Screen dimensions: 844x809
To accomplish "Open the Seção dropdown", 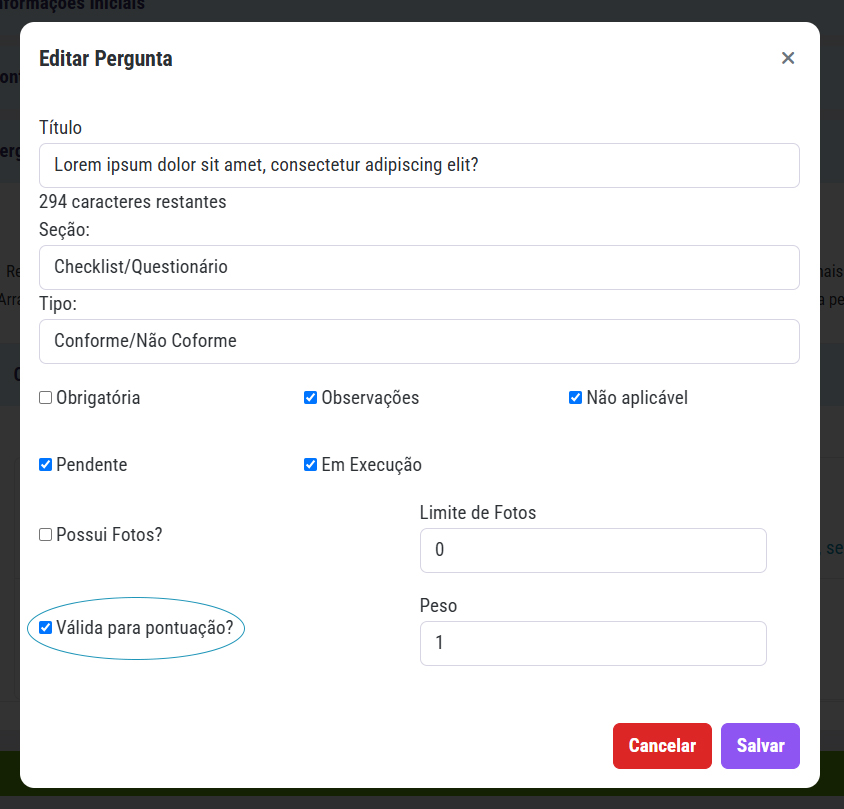I will pyautogui.click(x=419, y=267).
